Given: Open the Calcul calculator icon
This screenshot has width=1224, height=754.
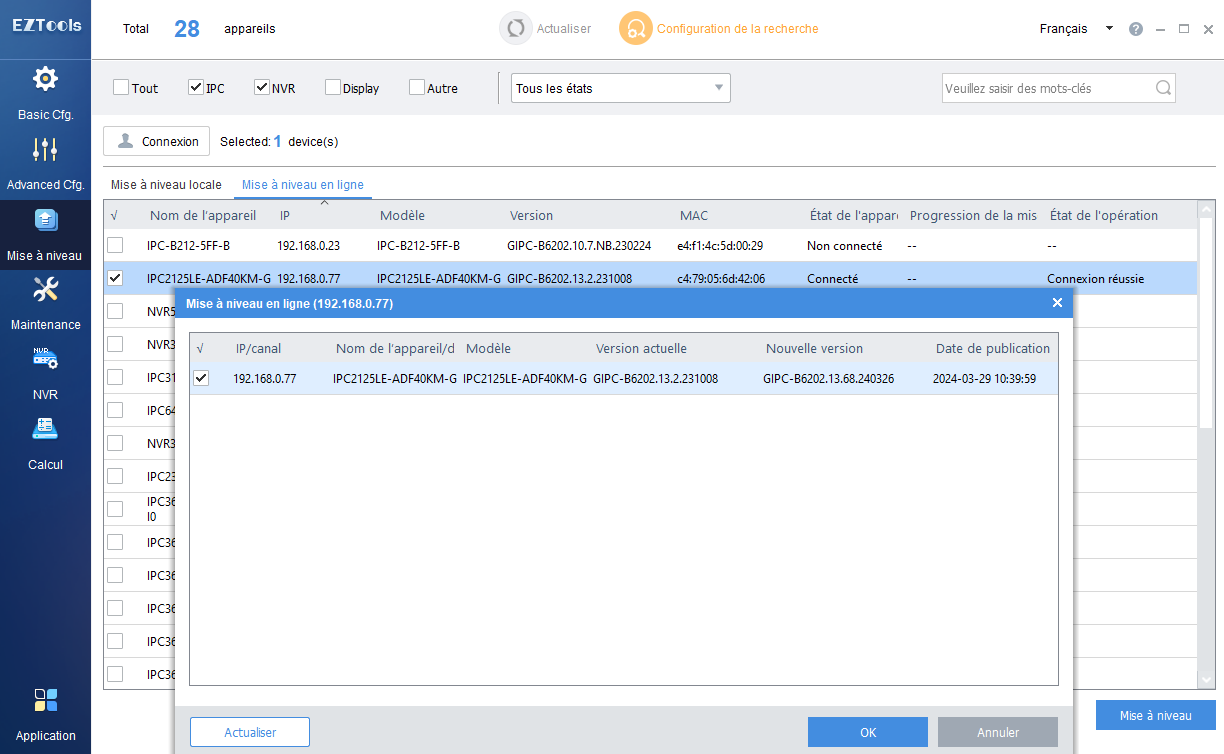Looking at the screenshot, I should [45, 430].
